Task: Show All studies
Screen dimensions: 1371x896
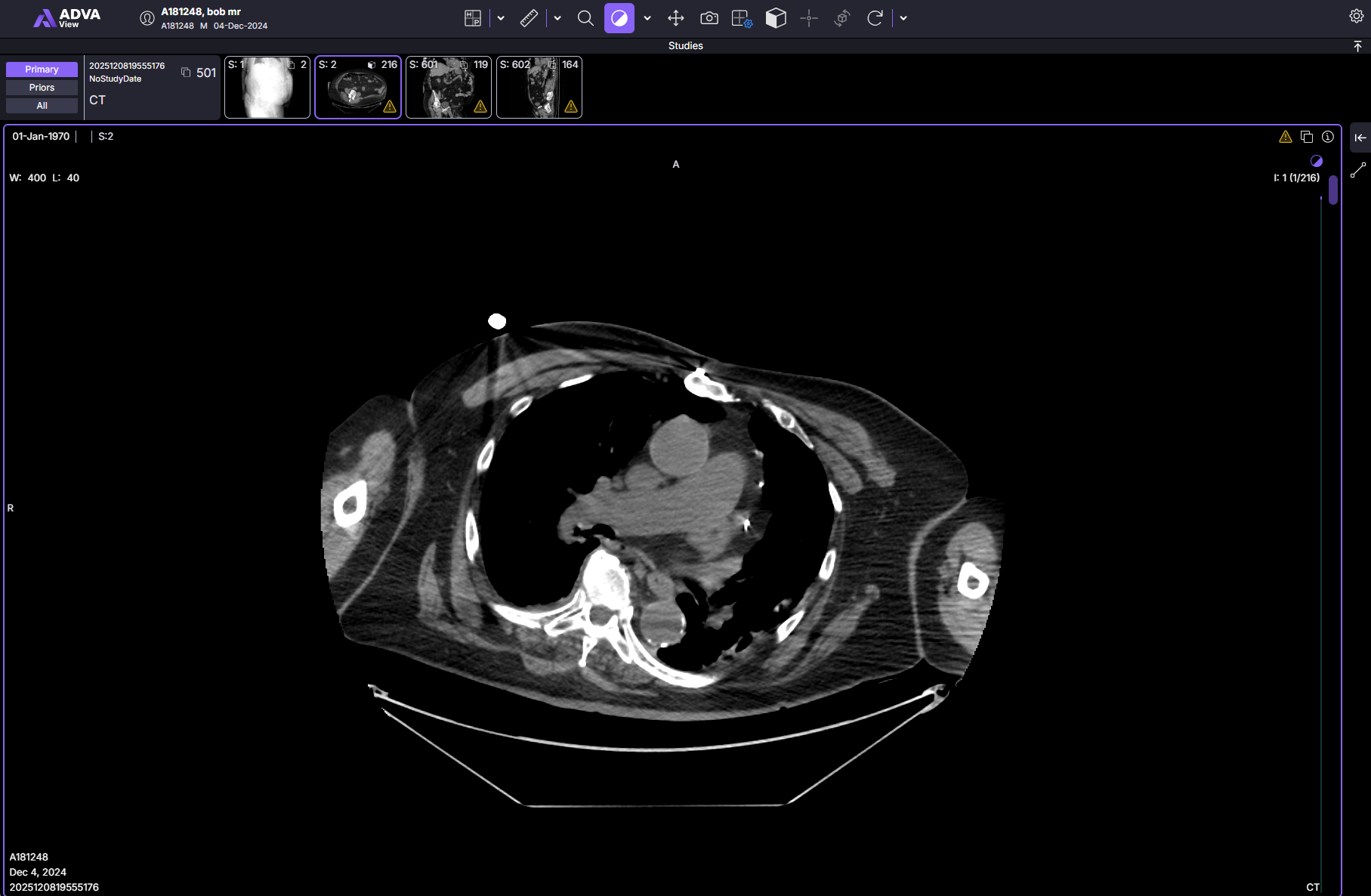Action: point(42,106)
